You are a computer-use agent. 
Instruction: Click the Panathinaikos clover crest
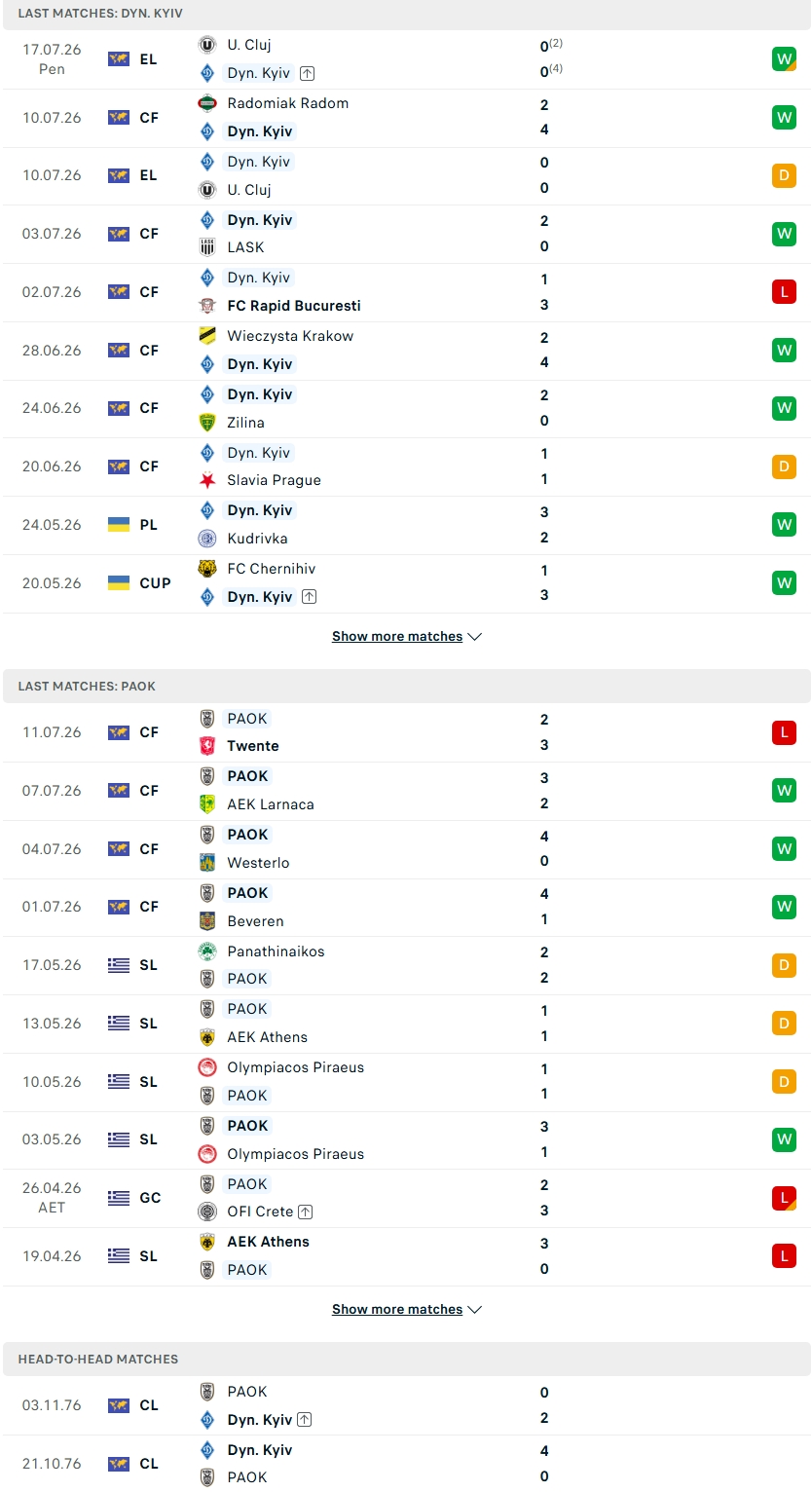pos(207,951)
